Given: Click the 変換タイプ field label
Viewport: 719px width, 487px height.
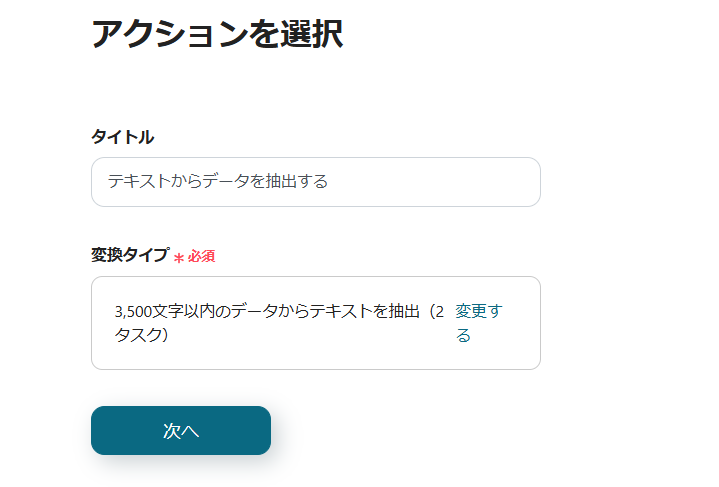Looking at the screenshot, I should [x=130, y=255].
